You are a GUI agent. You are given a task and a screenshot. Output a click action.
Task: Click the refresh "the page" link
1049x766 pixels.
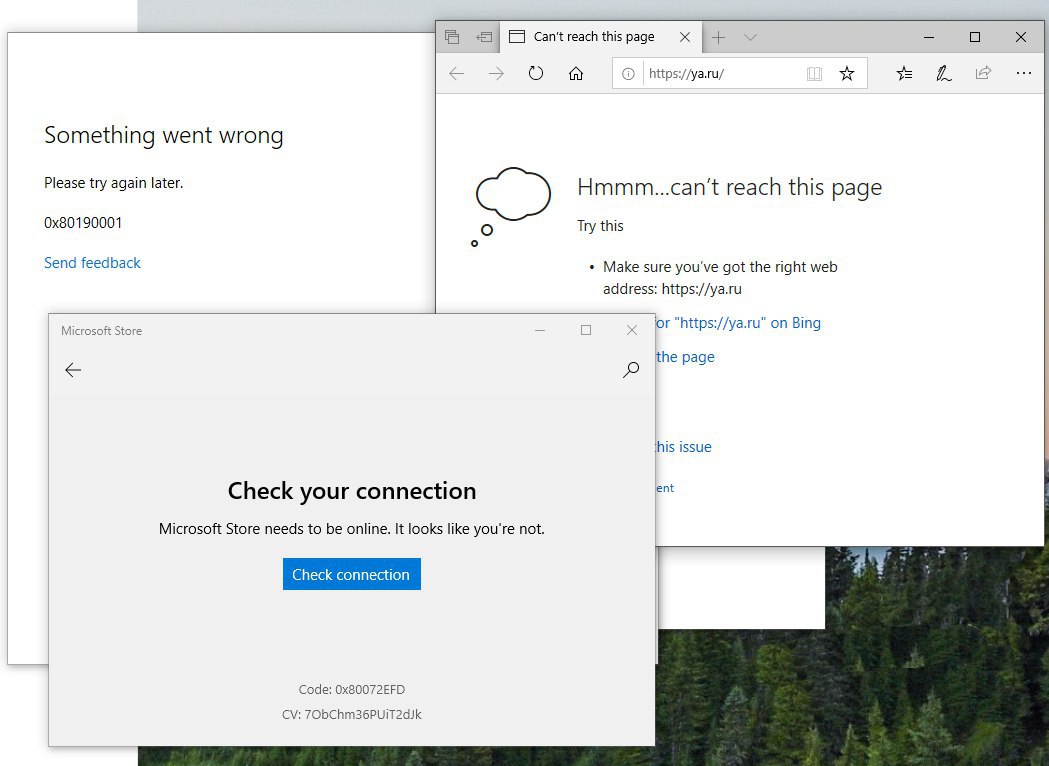[x=685, y=357]
